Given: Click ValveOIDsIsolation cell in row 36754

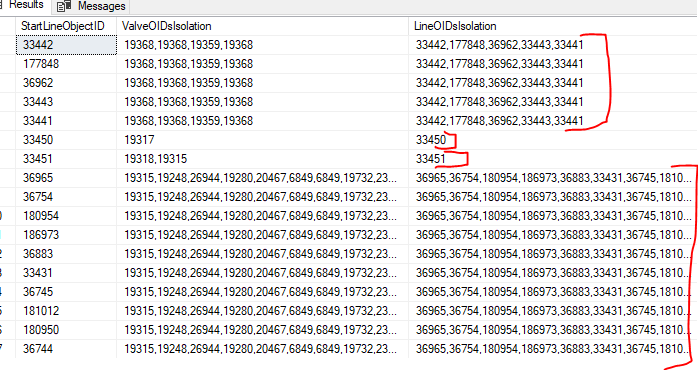Looking at the screenshot, I should click(263, 197).
